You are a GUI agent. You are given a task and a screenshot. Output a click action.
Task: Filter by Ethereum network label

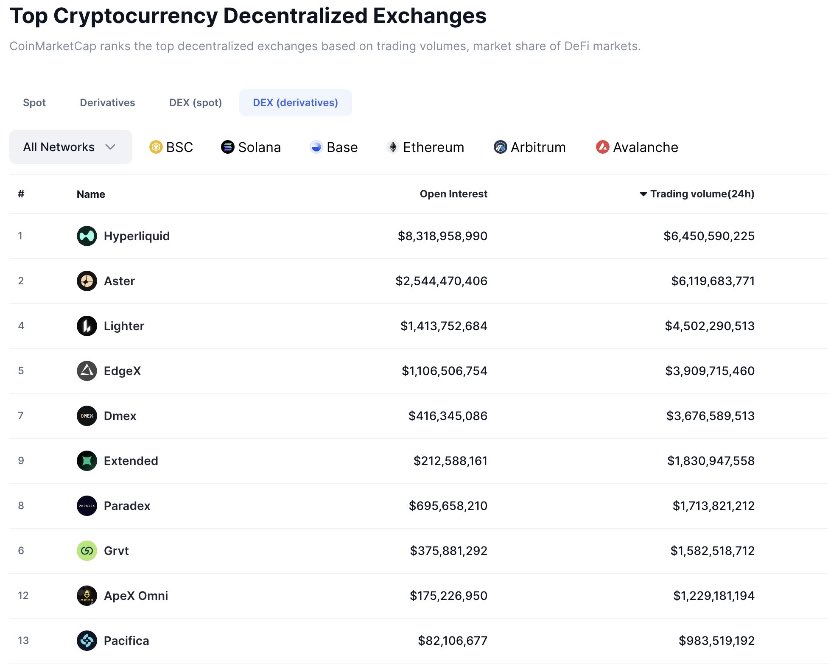434,147
